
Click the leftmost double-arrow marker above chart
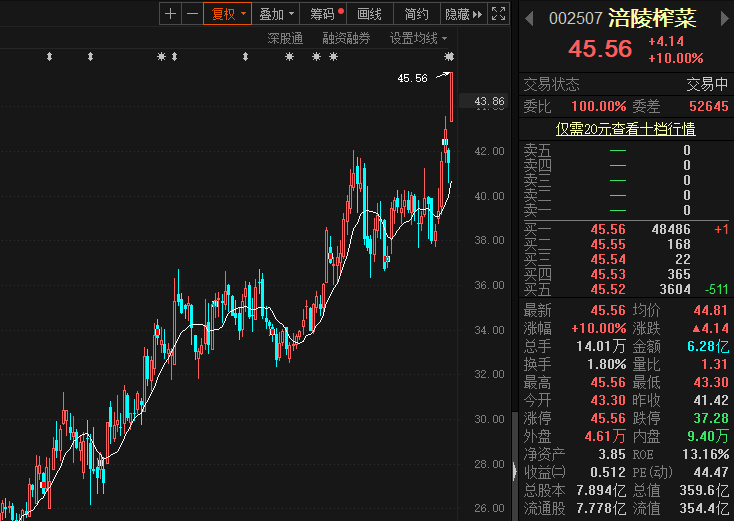point(49,56)
